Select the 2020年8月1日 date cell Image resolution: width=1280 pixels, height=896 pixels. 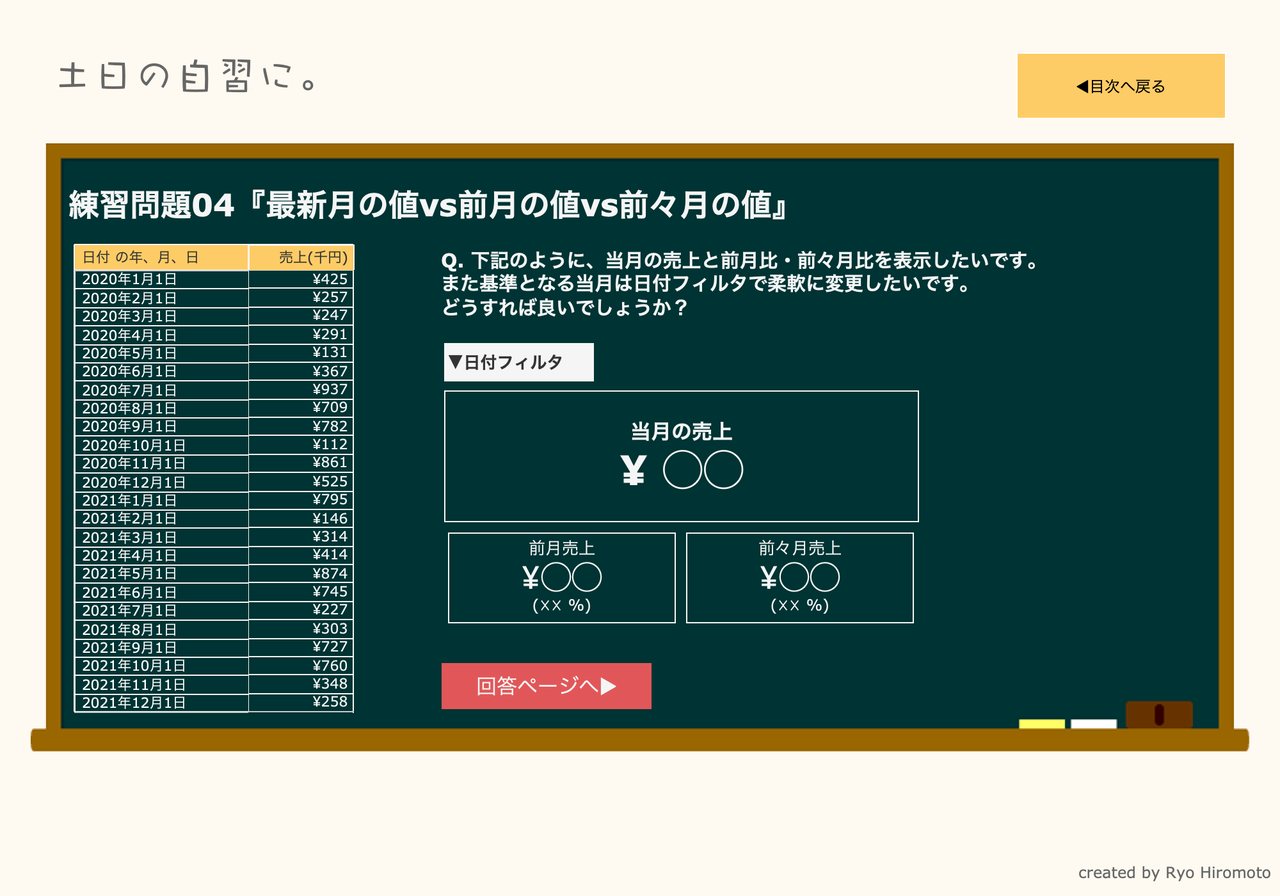tap(161, 408)
